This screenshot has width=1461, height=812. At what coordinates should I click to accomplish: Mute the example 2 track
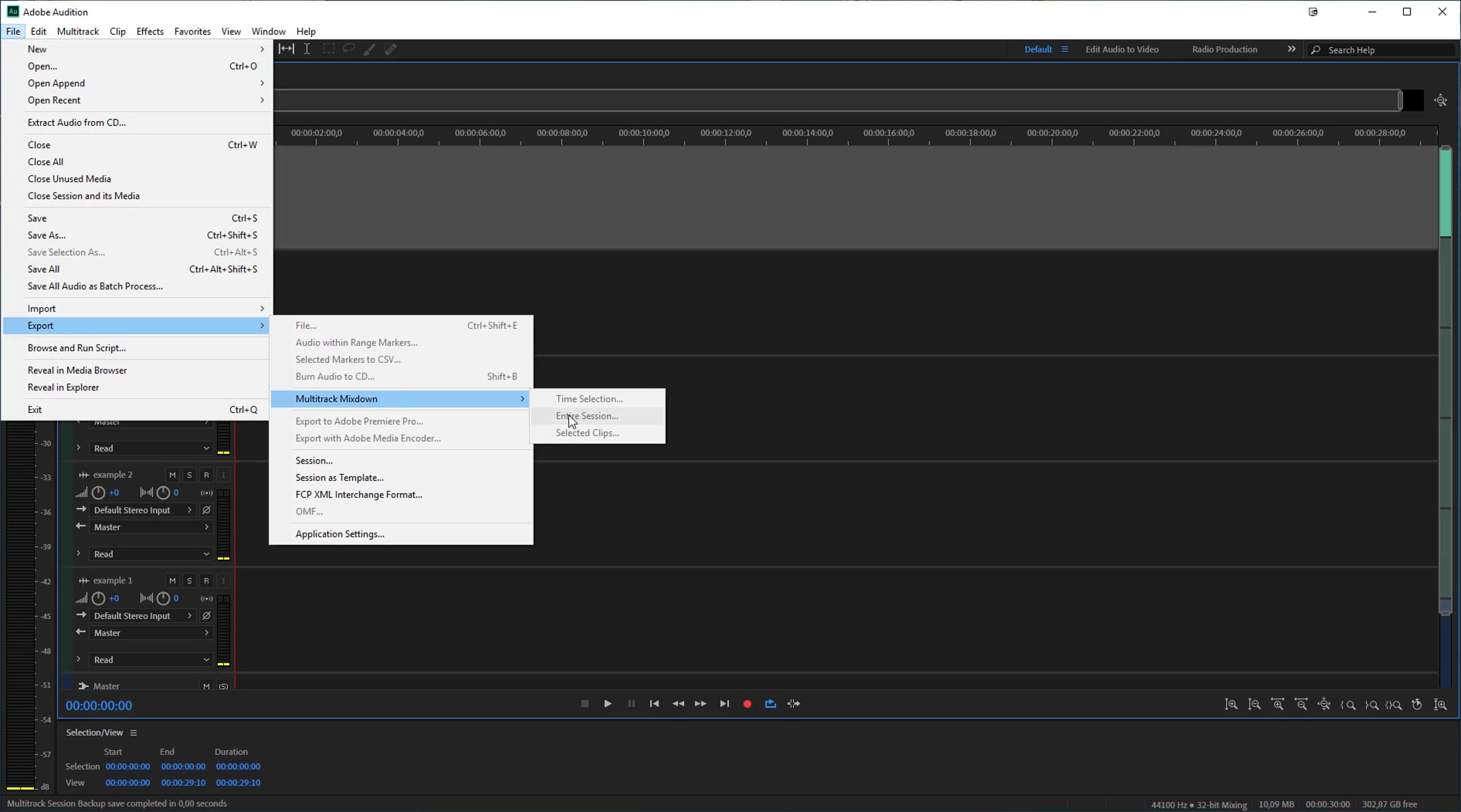(x=172, y=475)
